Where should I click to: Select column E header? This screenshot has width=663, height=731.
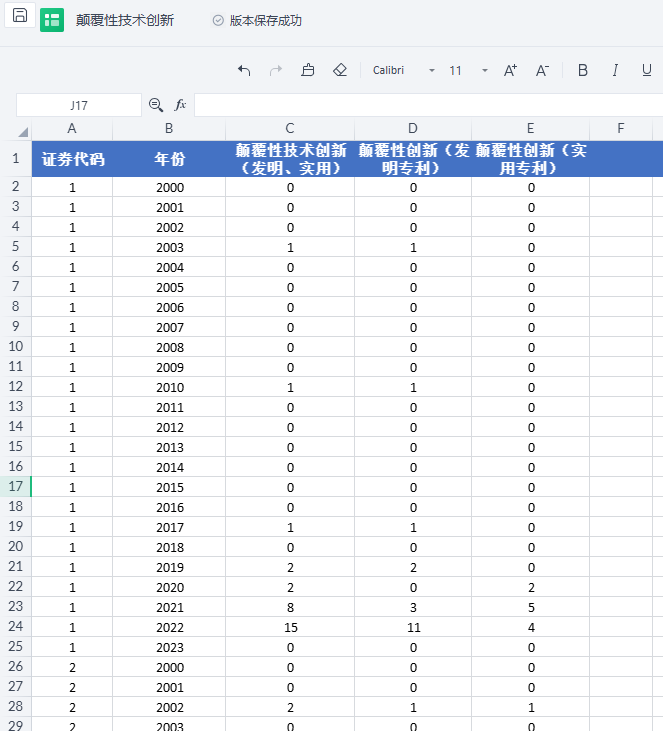(x=530, y=128)
